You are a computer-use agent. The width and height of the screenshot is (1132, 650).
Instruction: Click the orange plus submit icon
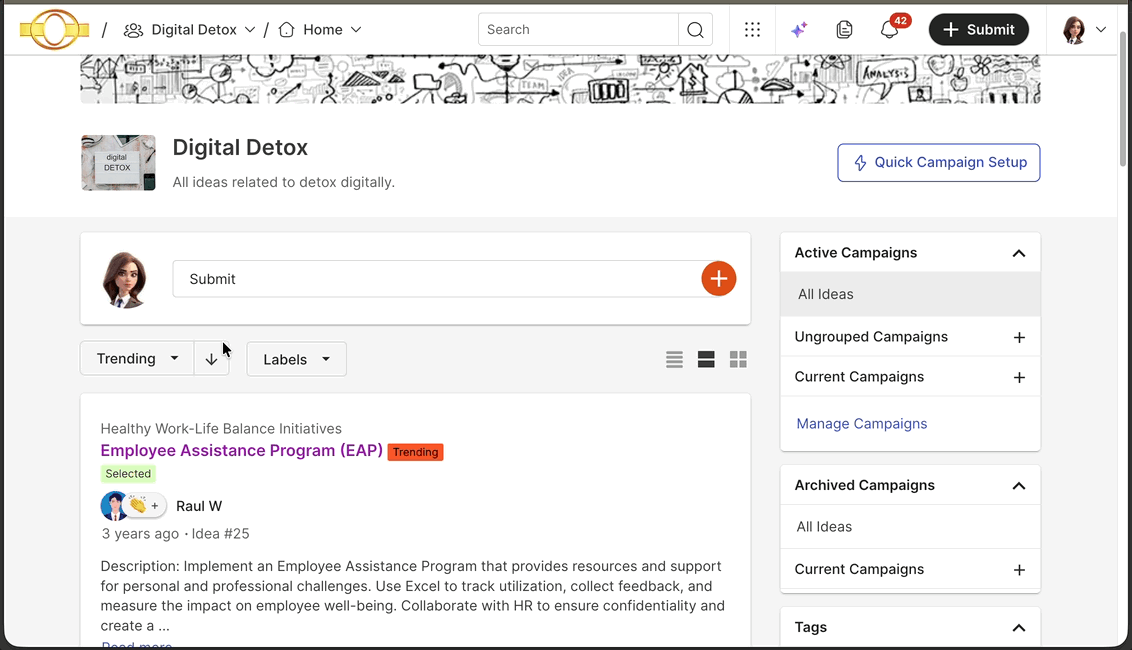[x=718, y=279]
